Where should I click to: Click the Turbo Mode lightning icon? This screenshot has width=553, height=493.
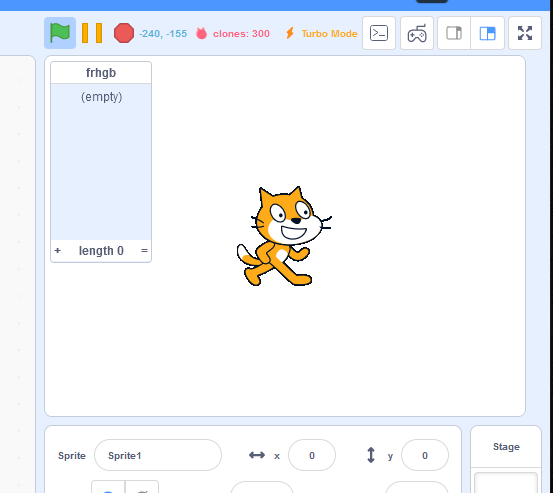[290, 33]
